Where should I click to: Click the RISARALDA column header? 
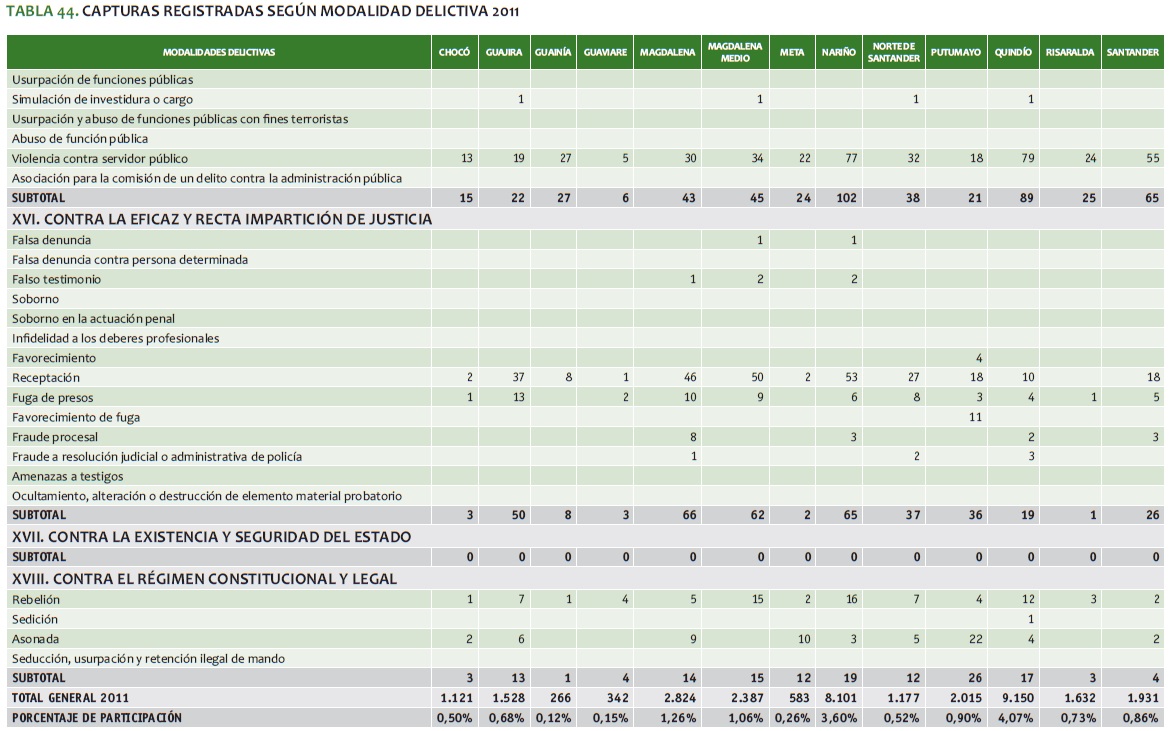[1069, 52]
